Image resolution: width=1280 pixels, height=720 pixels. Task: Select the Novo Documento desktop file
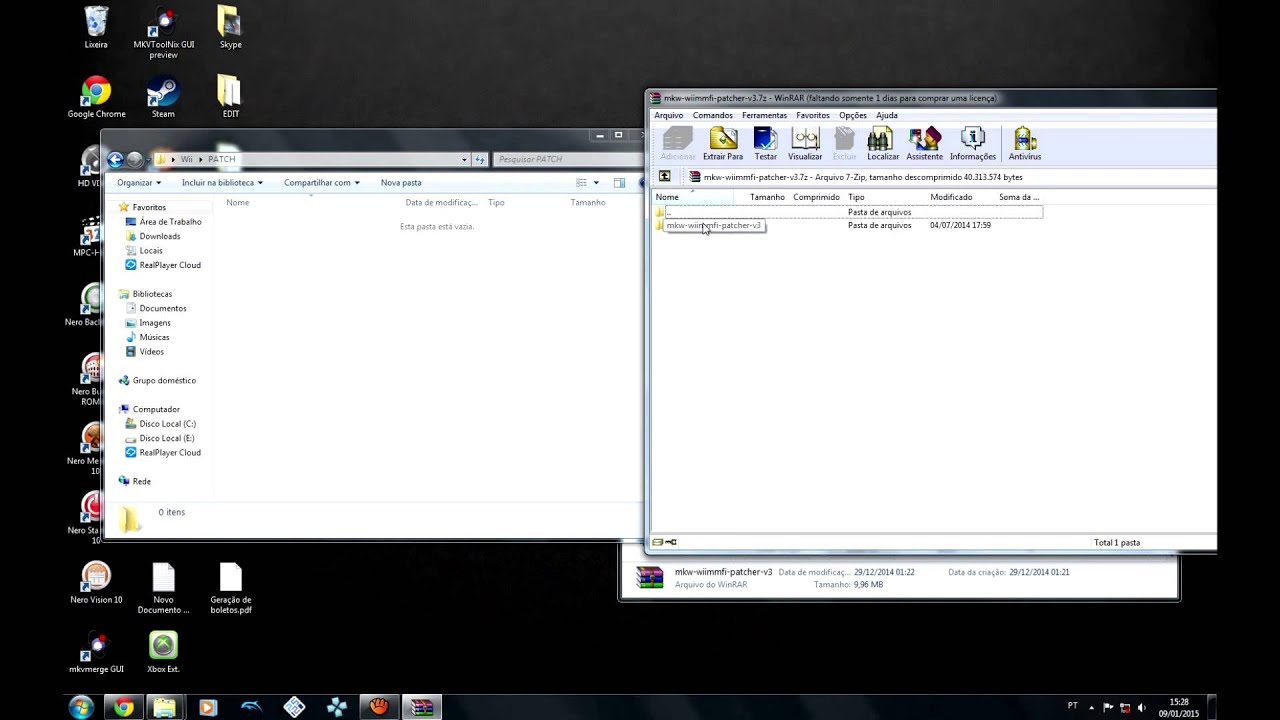pyautogui.click(x=163, y=588)
